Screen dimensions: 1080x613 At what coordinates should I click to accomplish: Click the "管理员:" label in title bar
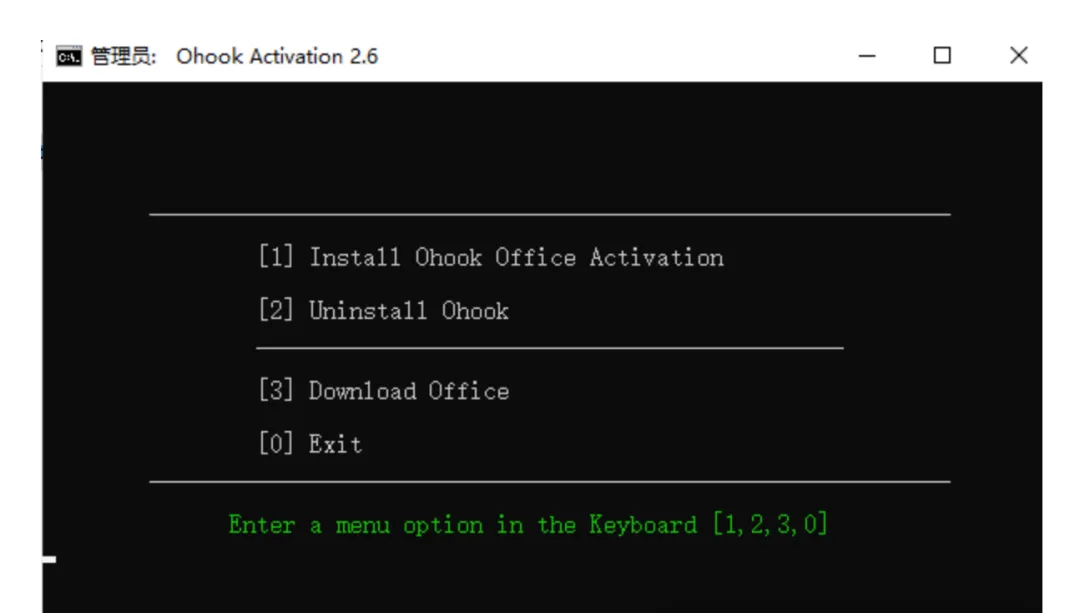[123, 56]
